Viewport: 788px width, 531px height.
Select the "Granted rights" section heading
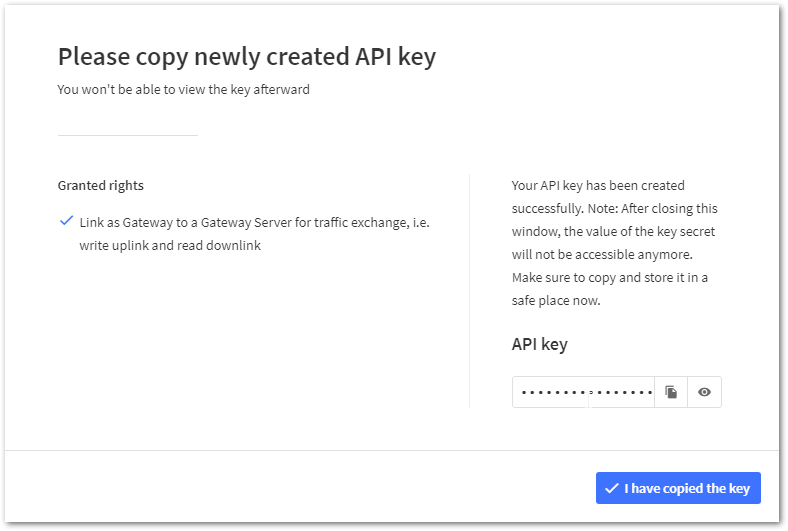click(x=100, y=185)
